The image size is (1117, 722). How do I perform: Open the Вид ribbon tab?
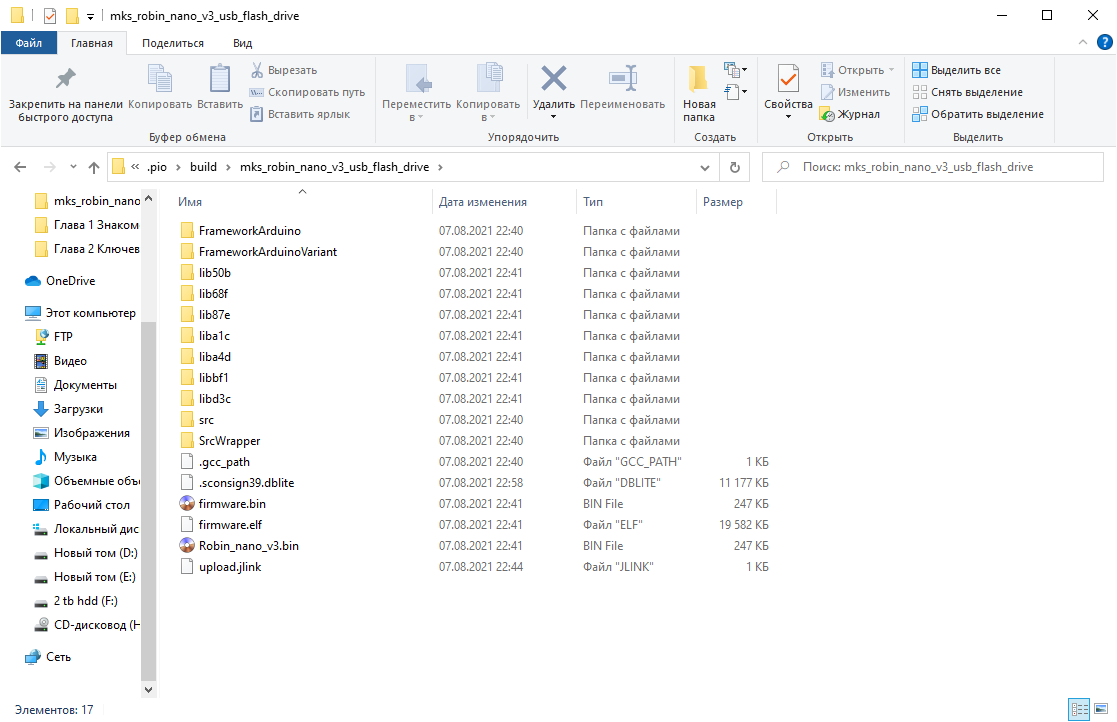[242, 43]
